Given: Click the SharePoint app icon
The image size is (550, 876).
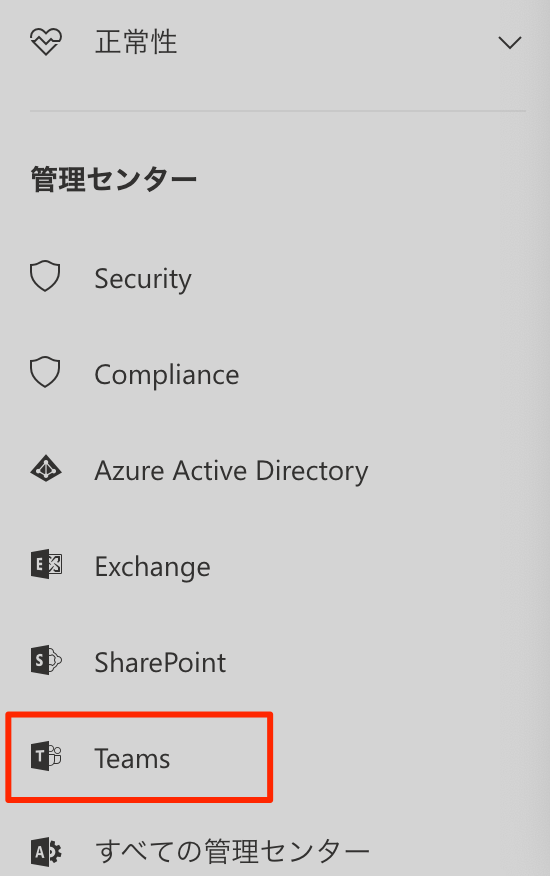Looking at the screenshot, I should [x=46, y=660].
